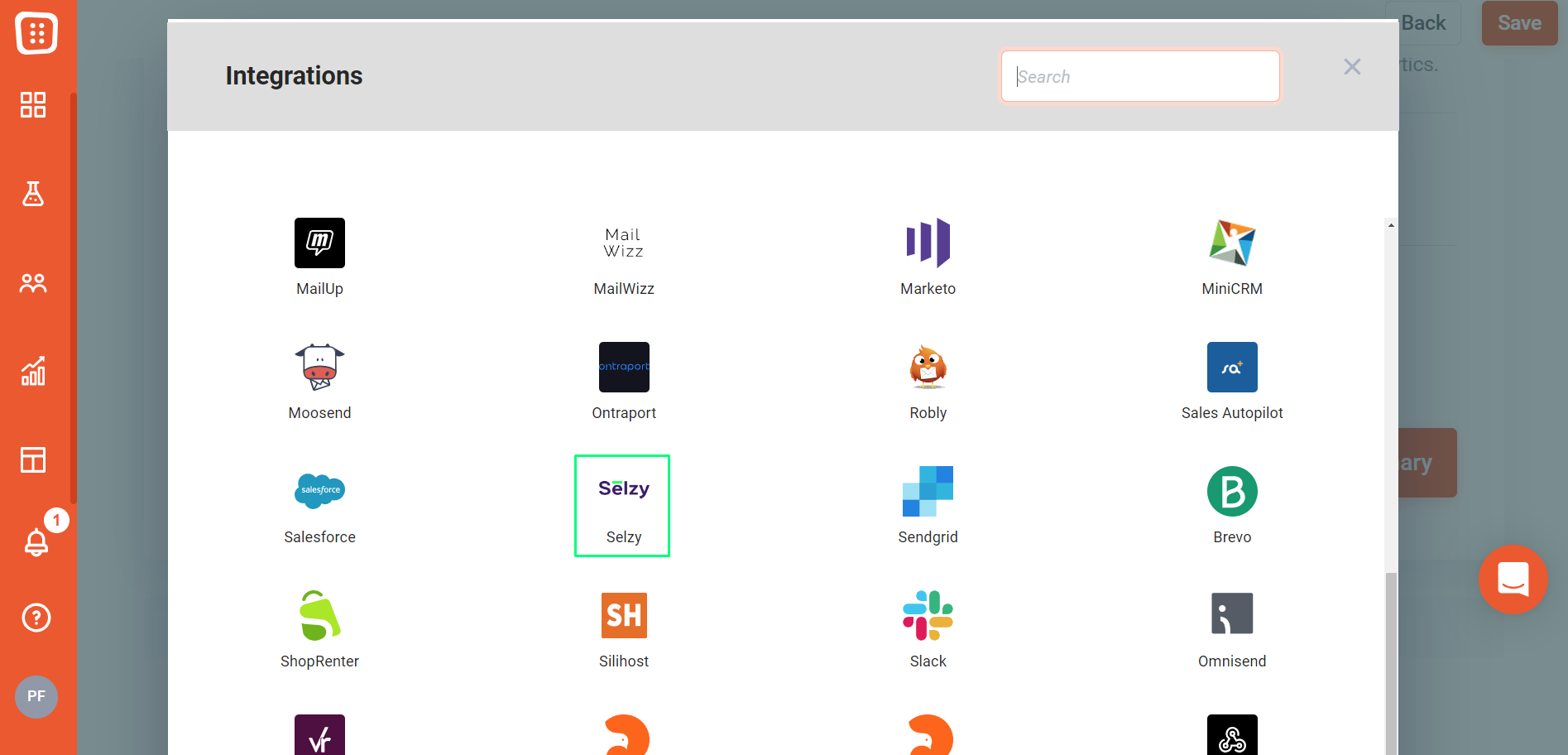Click the app logo at sidebar top

(x=36, y=33)
